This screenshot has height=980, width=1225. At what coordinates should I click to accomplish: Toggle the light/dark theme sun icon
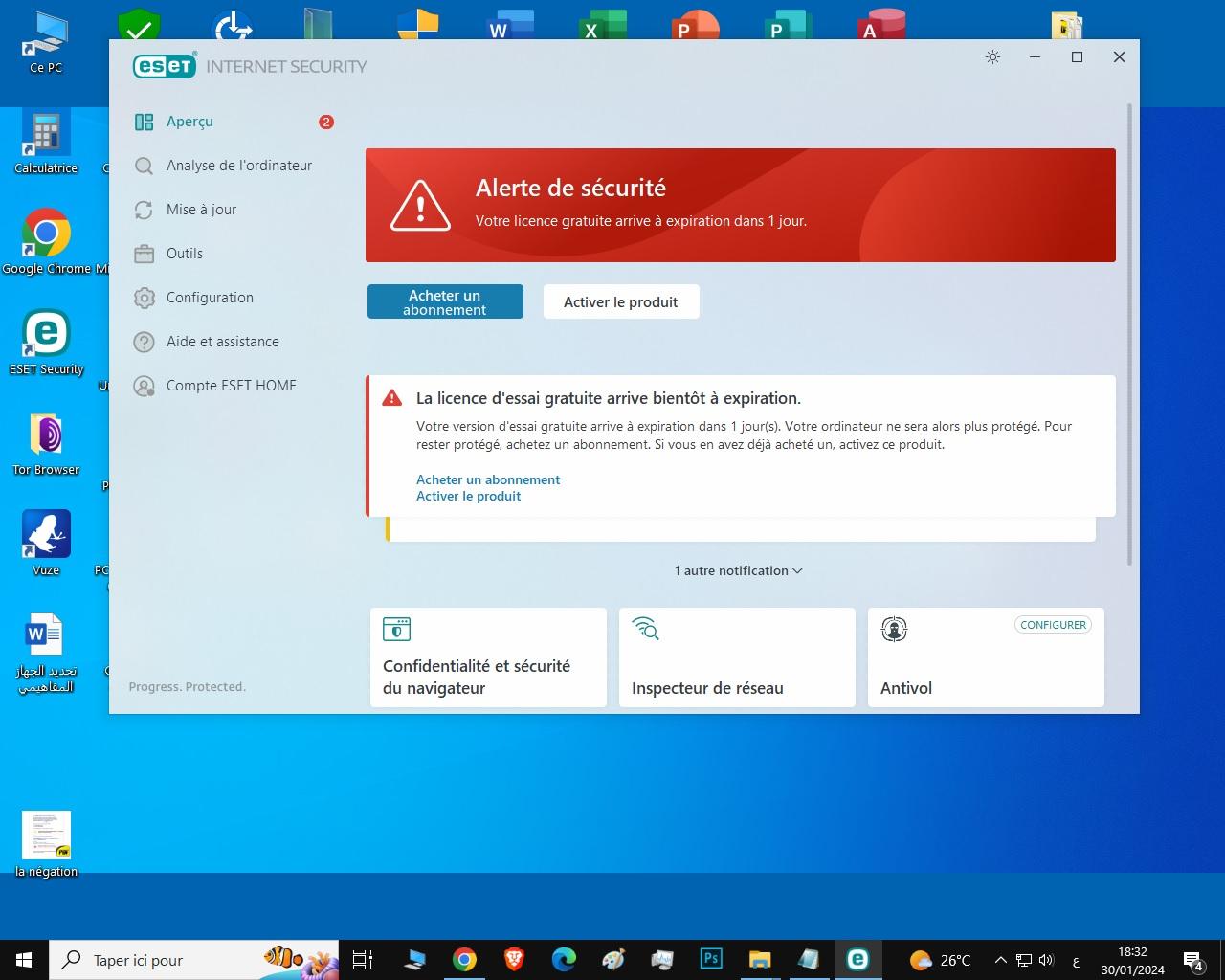[992, 57]
